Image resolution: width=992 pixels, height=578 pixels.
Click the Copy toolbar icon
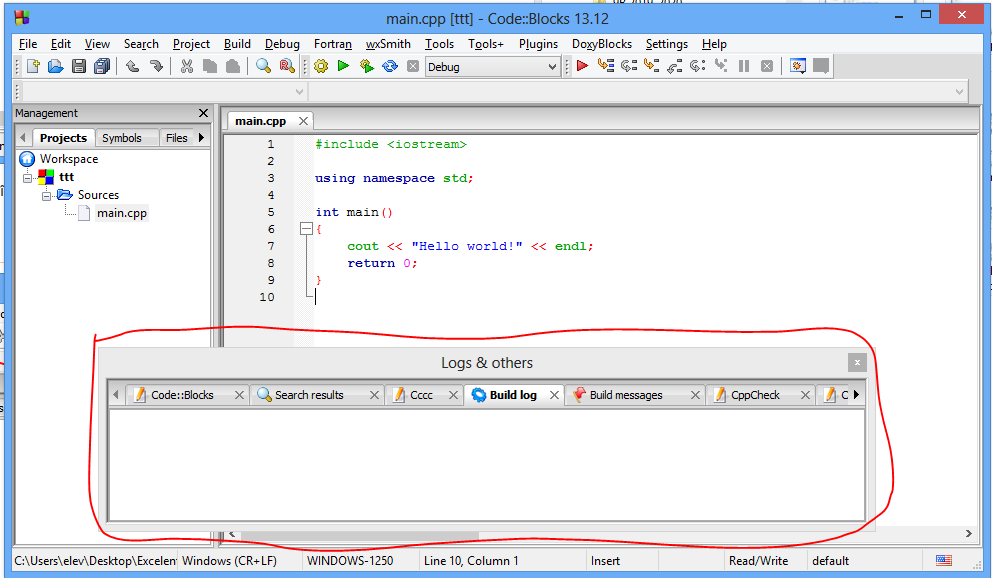(209, 66)
